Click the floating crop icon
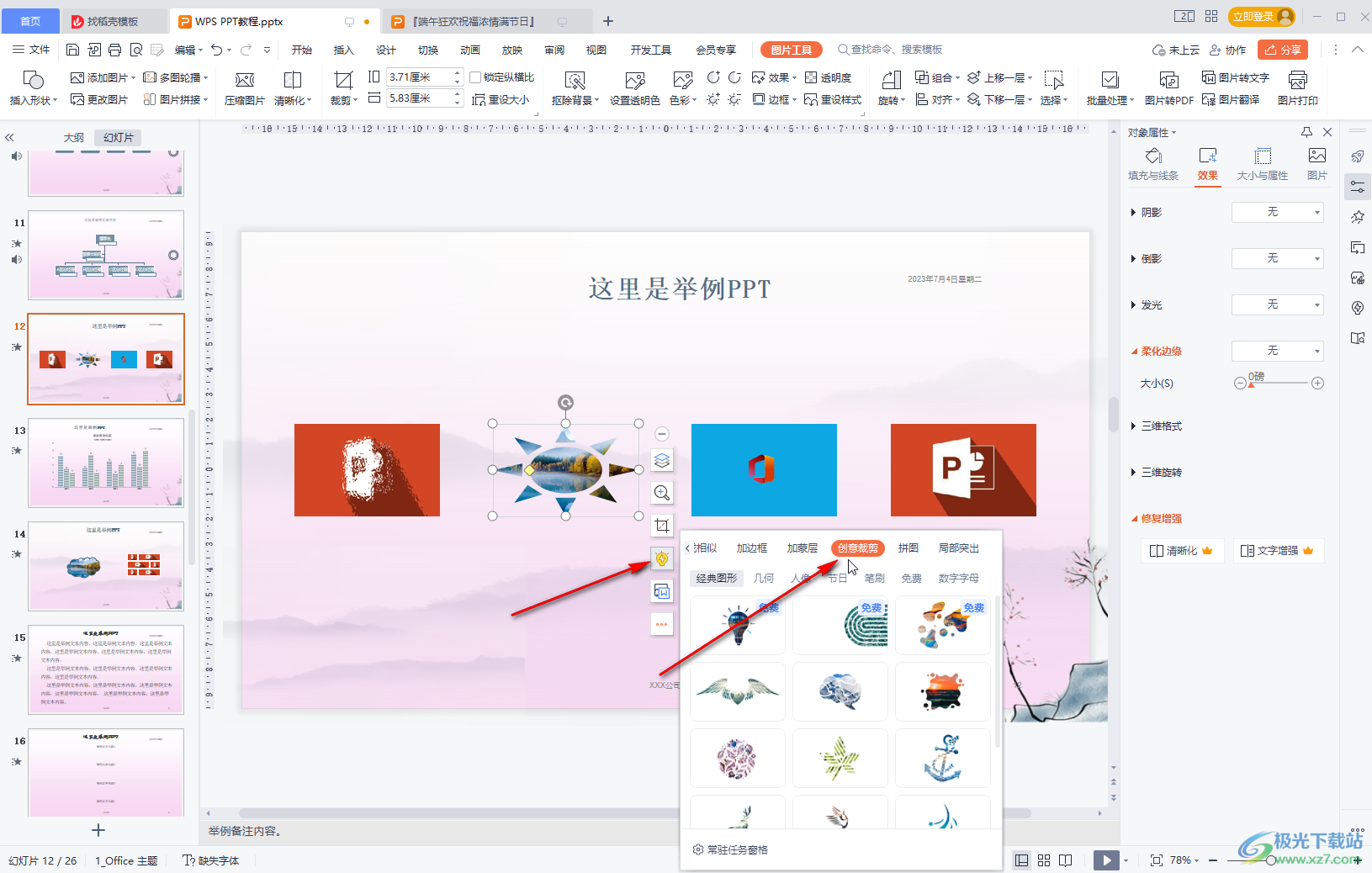This screenshot has width=1372, height=873. [x=662, y=526]
